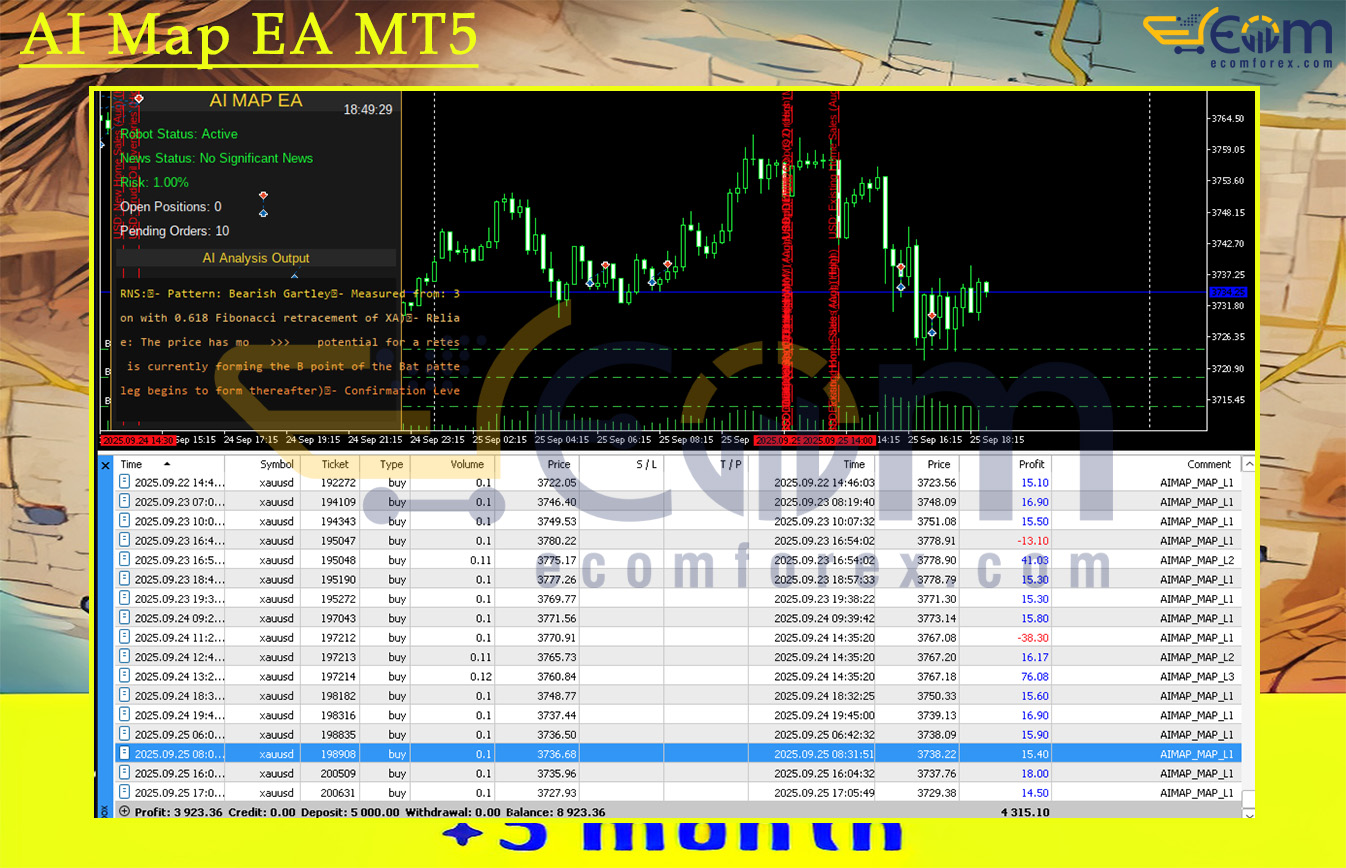Click the deal icon for ticket 192272

click(125, 482)
